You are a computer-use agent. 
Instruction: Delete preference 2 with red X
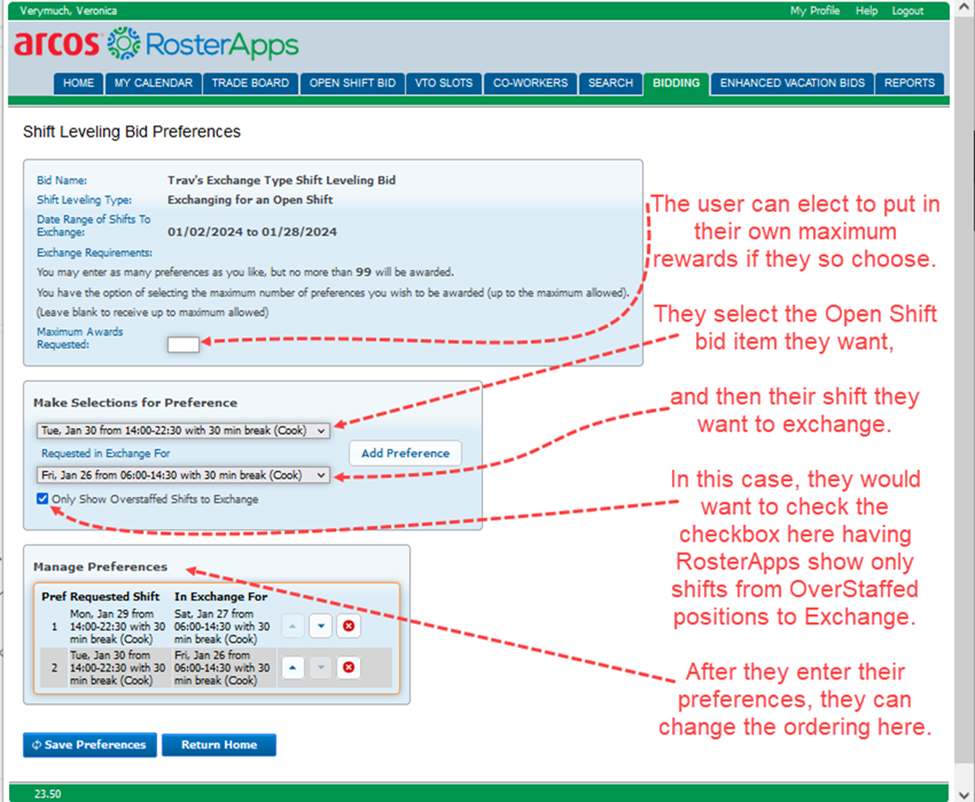pyautogui.click(x=349, y=668)
